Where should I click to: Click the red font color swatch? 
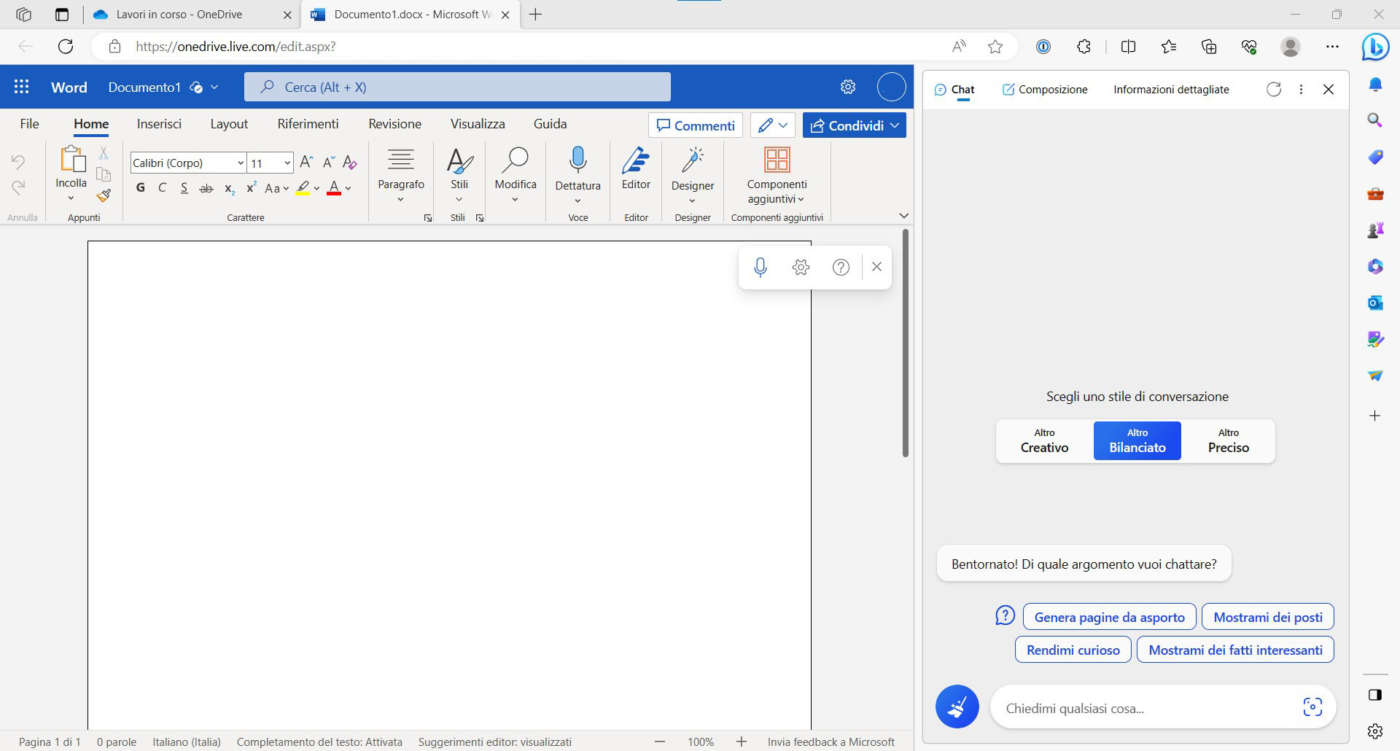pyautogui.click(x=333, y=189)
